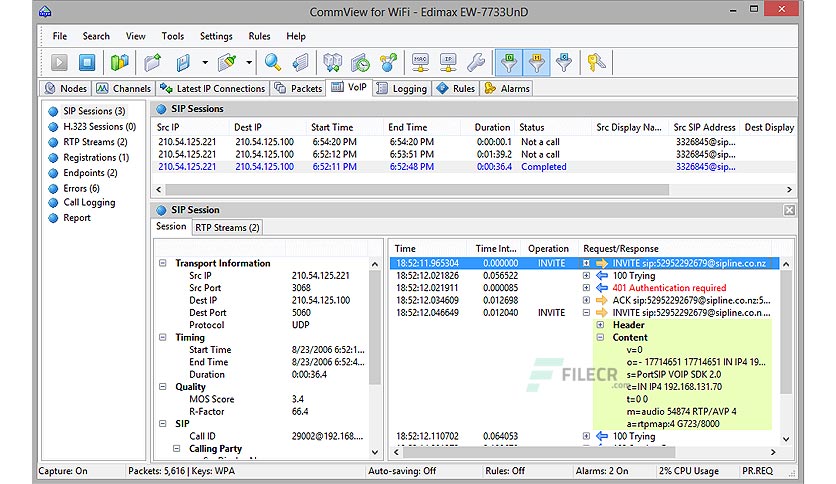Switch to the Channels tab

(x=124, y=88)
